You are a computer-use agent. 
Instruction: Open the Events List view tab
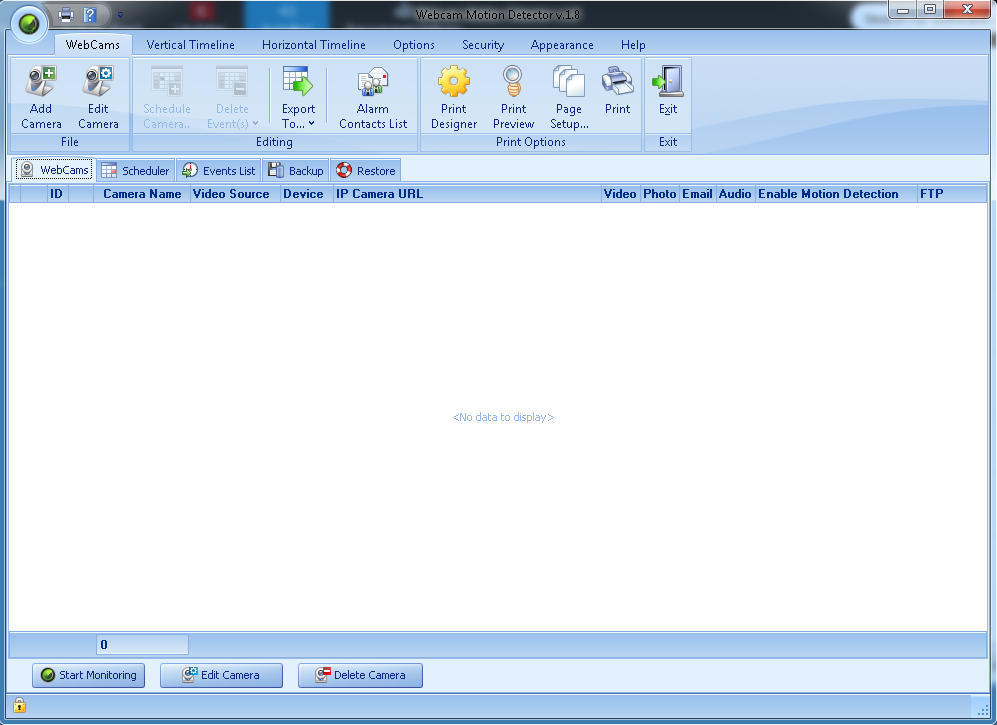click(219, 171)
